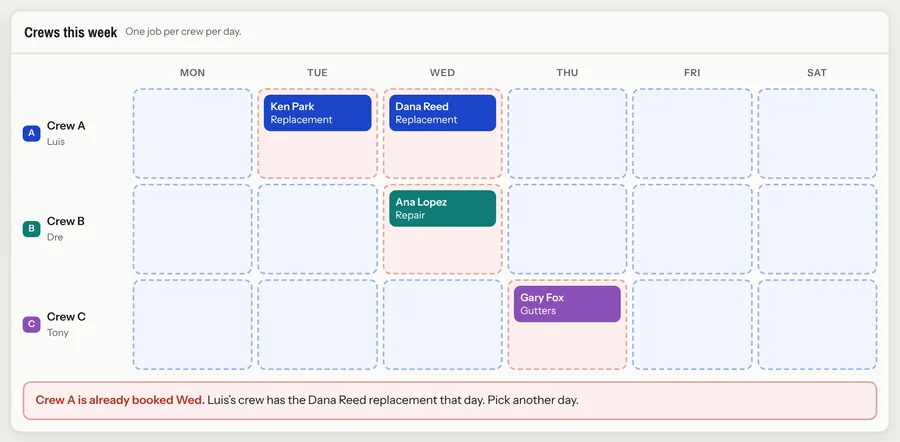Image resolution: width=900 pixels, height=442 pixels.
Task: Open the Dana Reed Replacement job card
Action: click(x=443, y=113)
